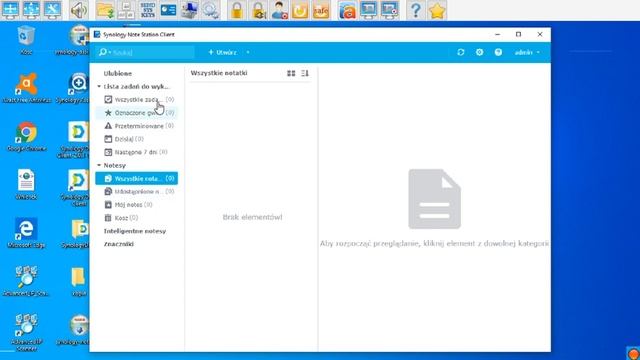640x360 pixels.
Task: Click the gears settings icon in top toolbar
Action: click(x=211, y=10)
